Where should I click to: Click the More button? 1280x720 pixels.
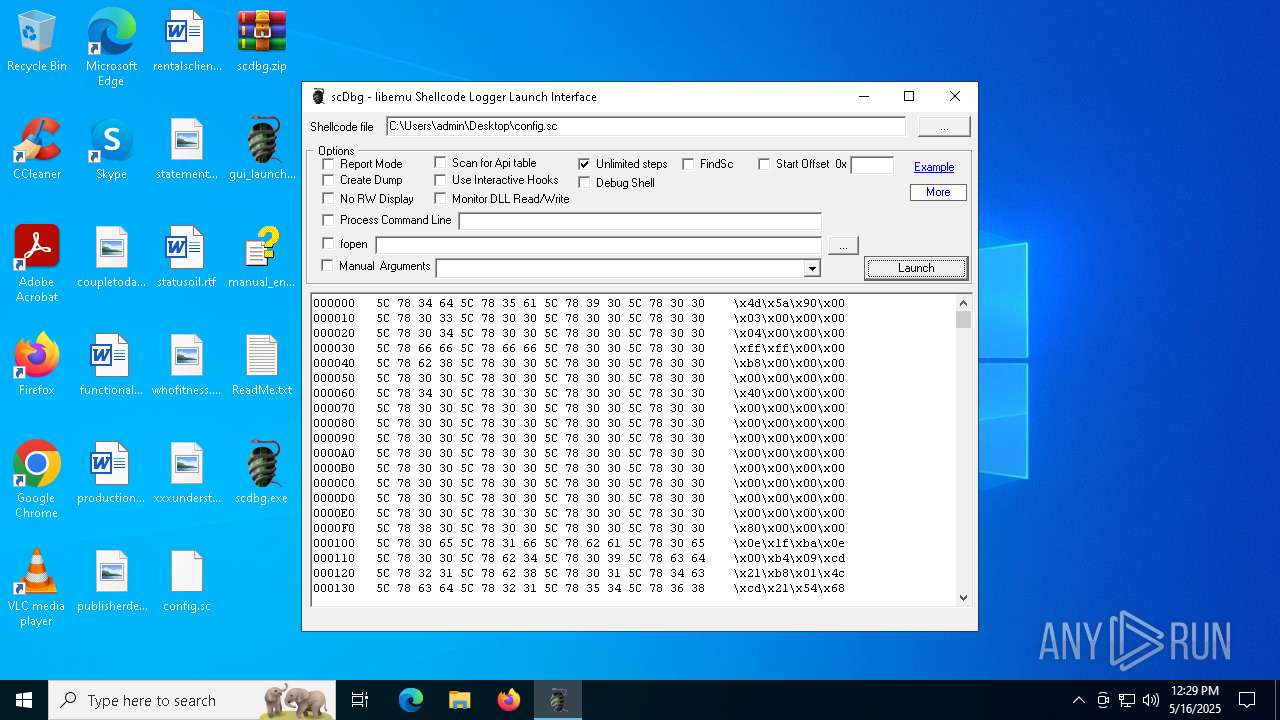click(x=938, y=192)
